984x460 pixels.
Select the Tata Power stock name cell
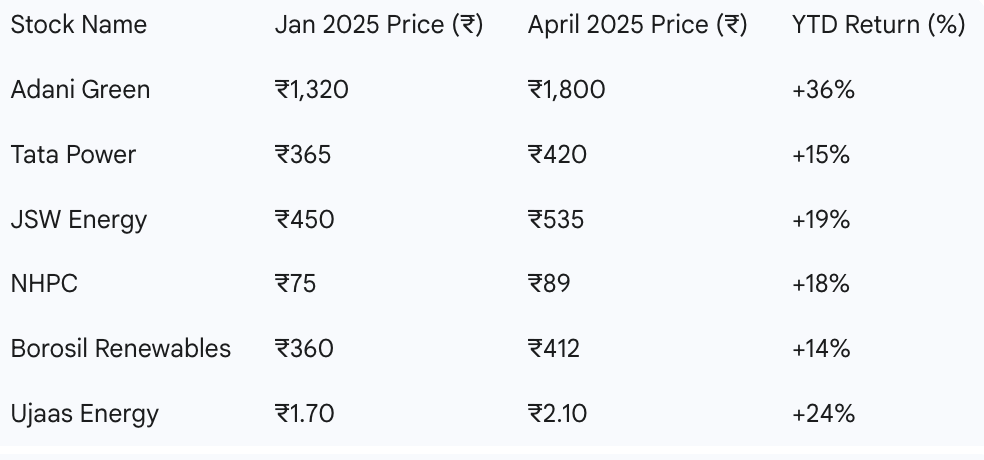(x=73, y=154)
